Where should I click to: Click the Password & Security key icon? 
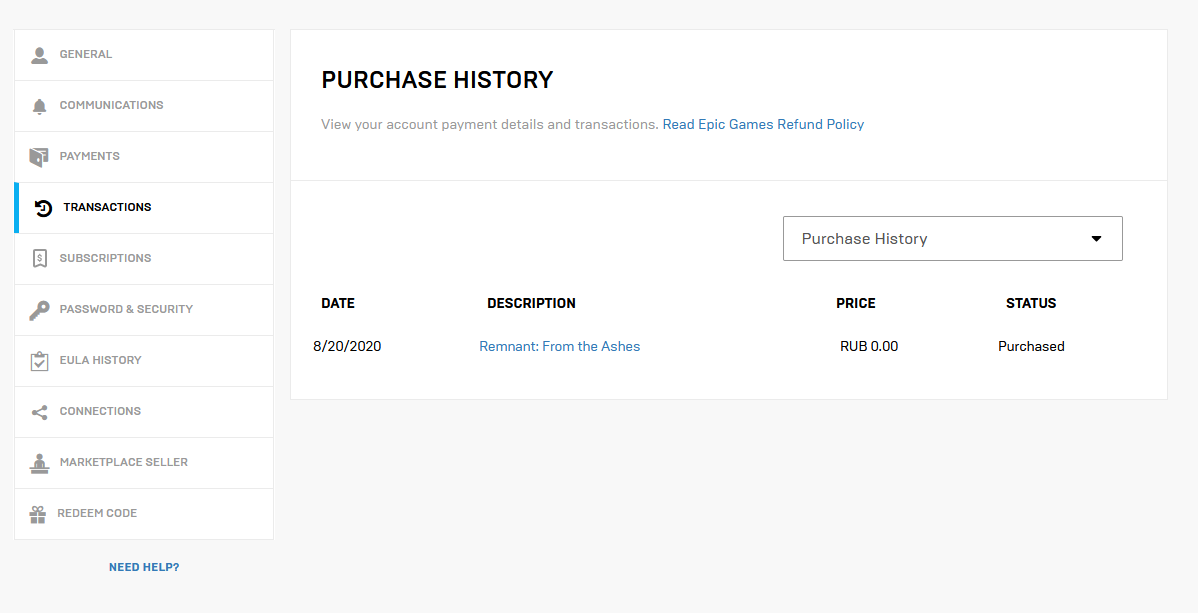tap(40, 310)
